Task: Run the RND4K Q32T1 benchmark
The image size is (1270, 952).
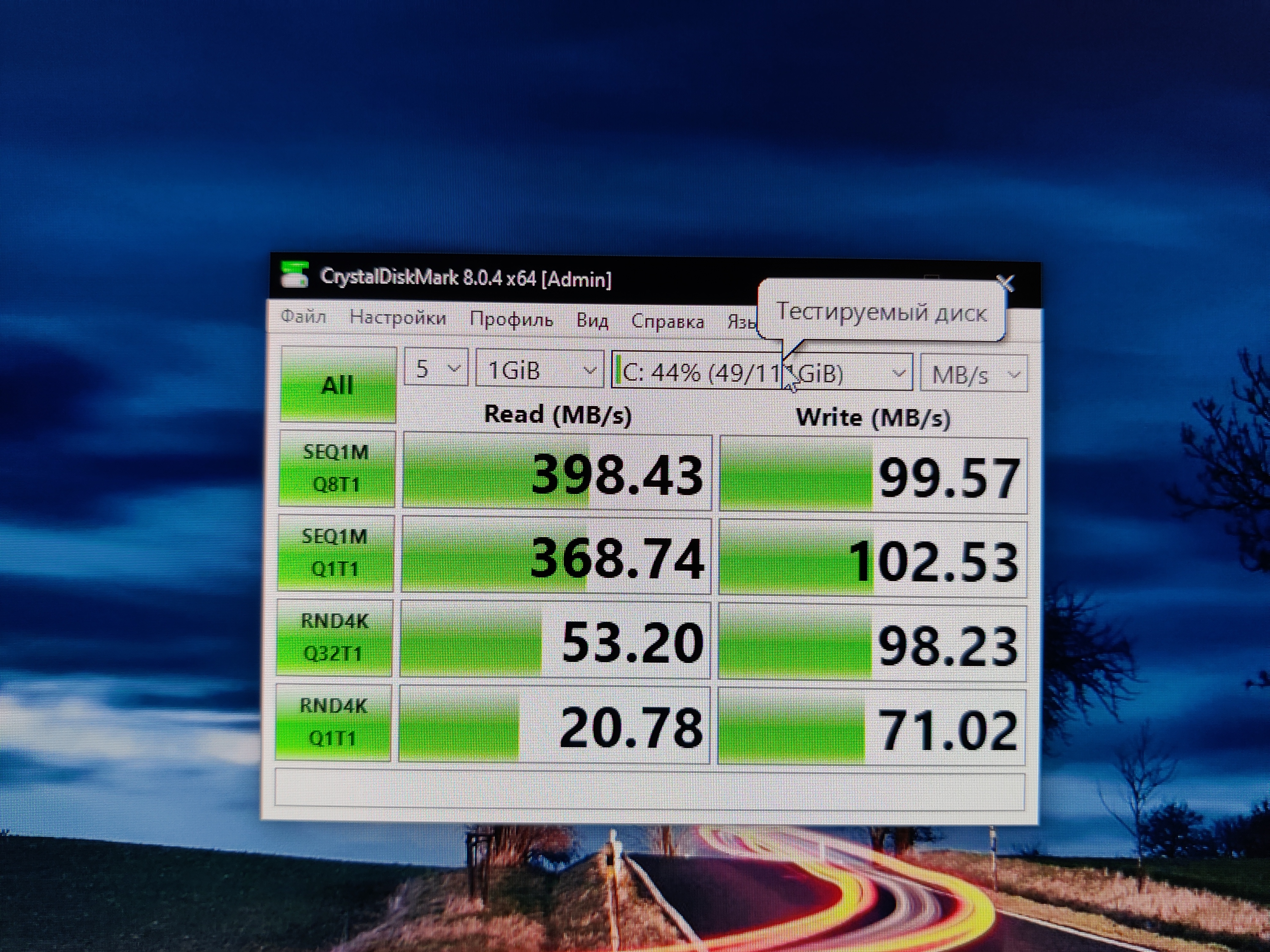Action: [x=334, y=637]
